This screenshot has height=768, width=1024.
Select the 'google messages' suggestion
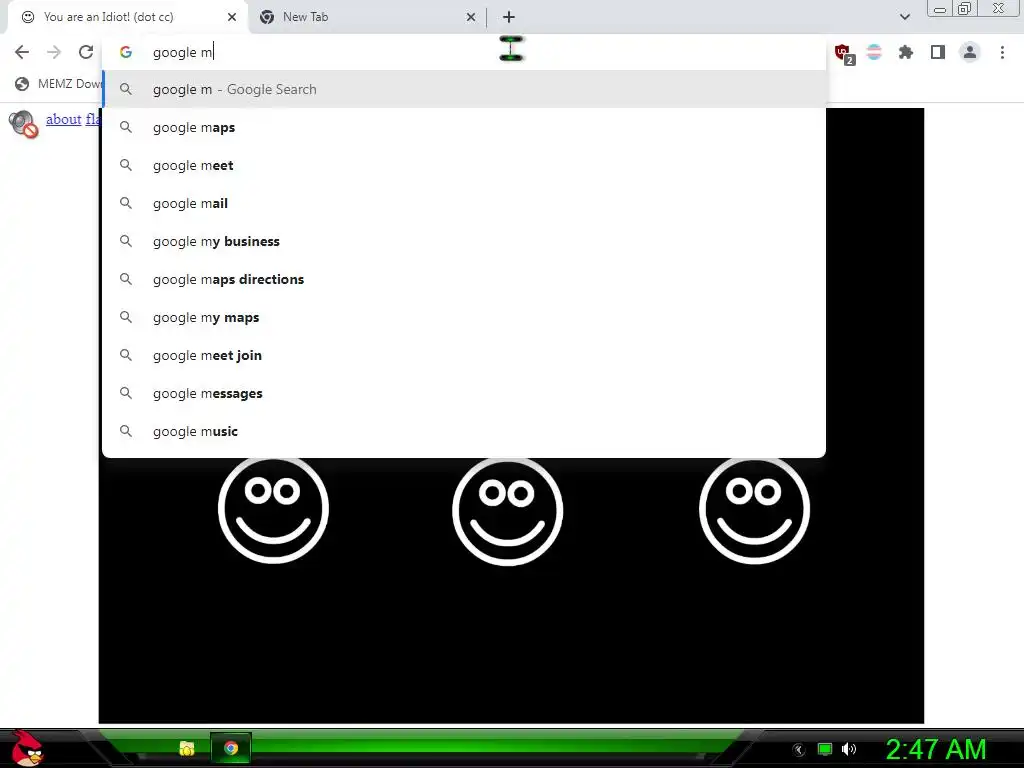click(464, 393)
